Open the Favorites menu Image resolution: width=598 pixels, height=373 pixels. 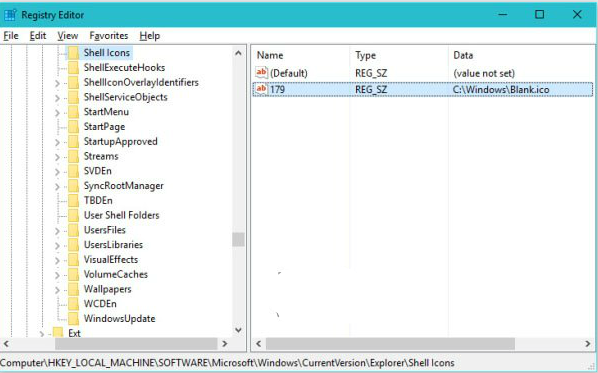109,36
